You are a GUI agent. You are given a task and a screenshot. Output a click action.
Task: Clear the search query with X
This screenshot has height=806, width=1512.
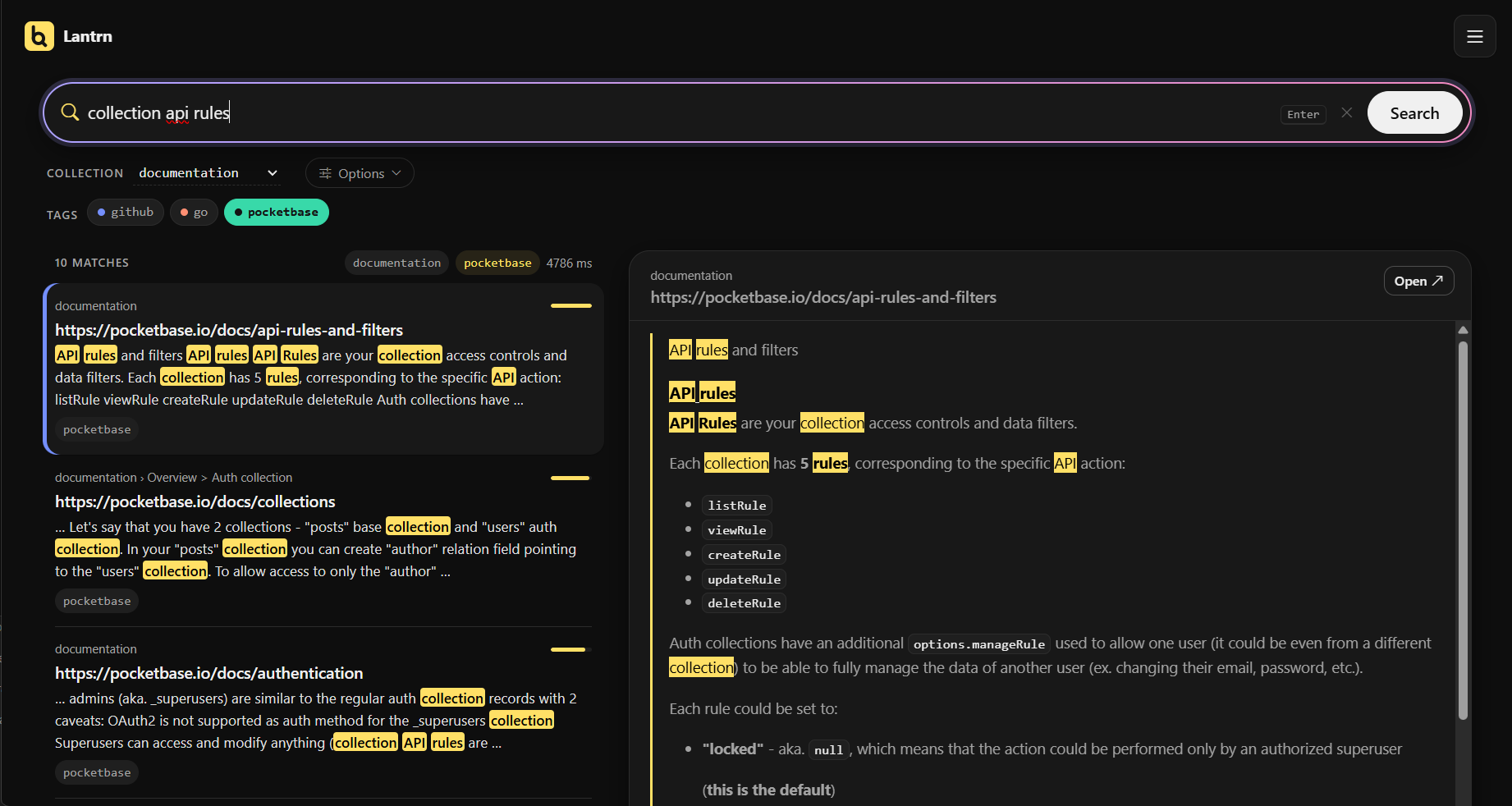pos(1346,112)
